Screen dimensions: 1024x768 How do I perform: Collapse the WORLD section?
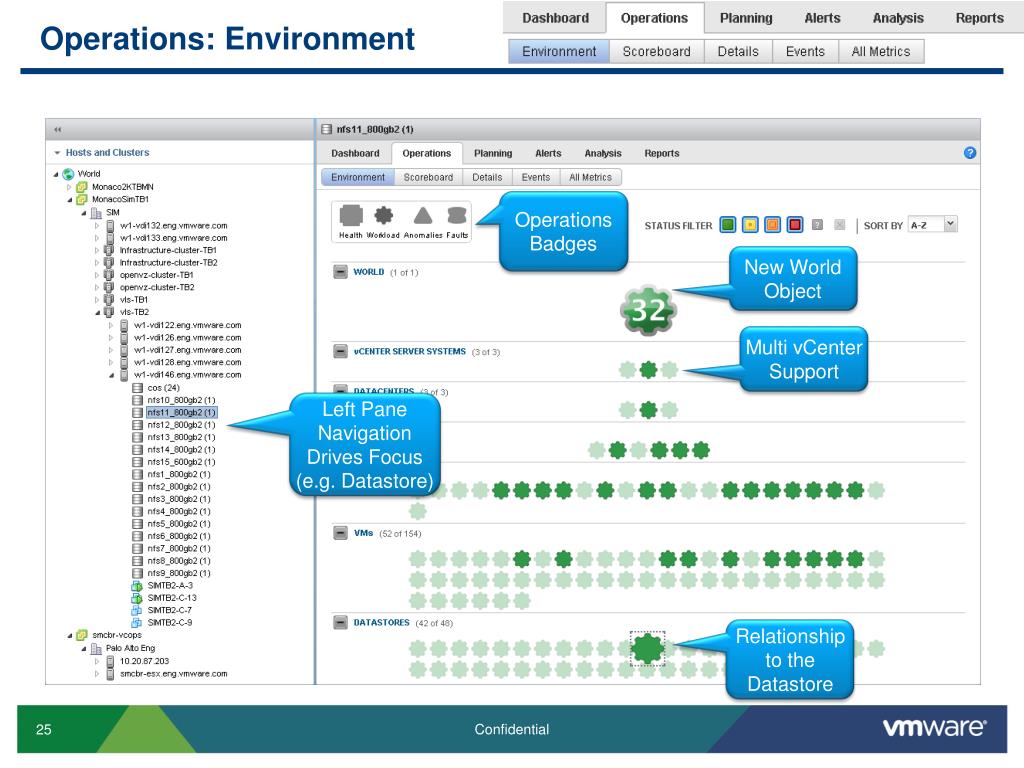tap(340, 272)
